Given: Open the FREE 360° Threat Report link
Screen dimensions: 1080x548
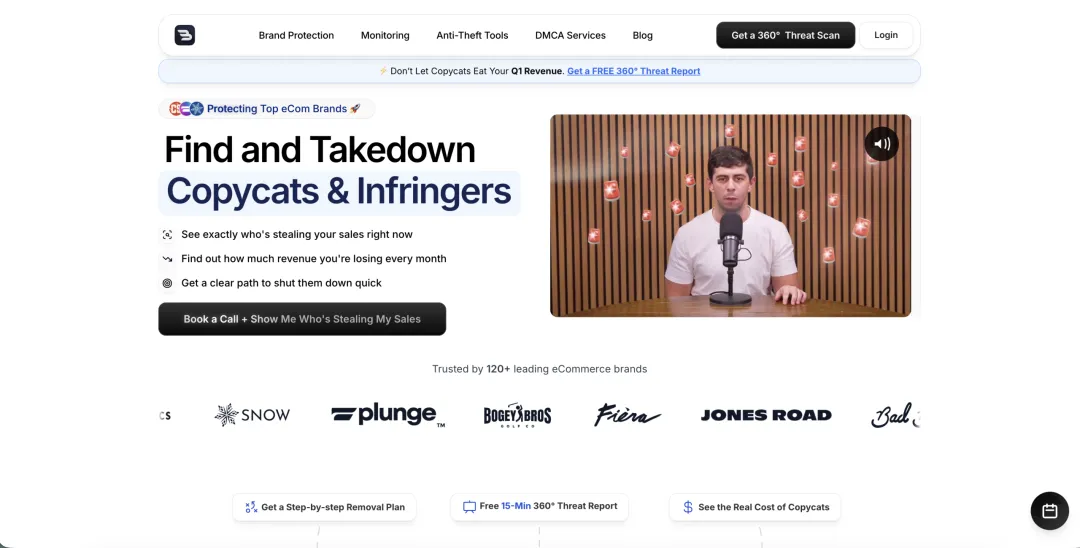Looking at the screenshot, I should click(x=634, y=71).
